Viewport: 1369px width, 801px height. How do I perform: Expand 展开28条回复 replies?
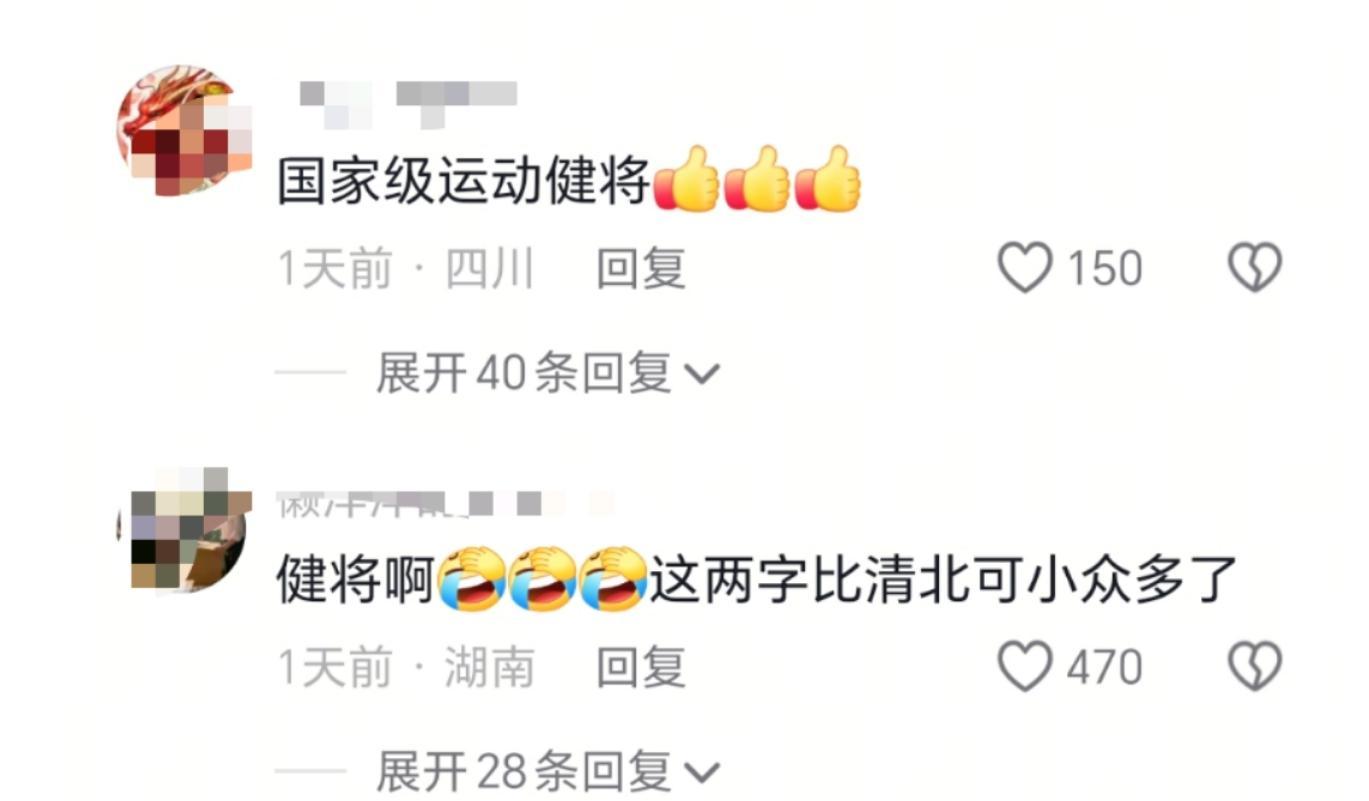[x=547, y=771]
